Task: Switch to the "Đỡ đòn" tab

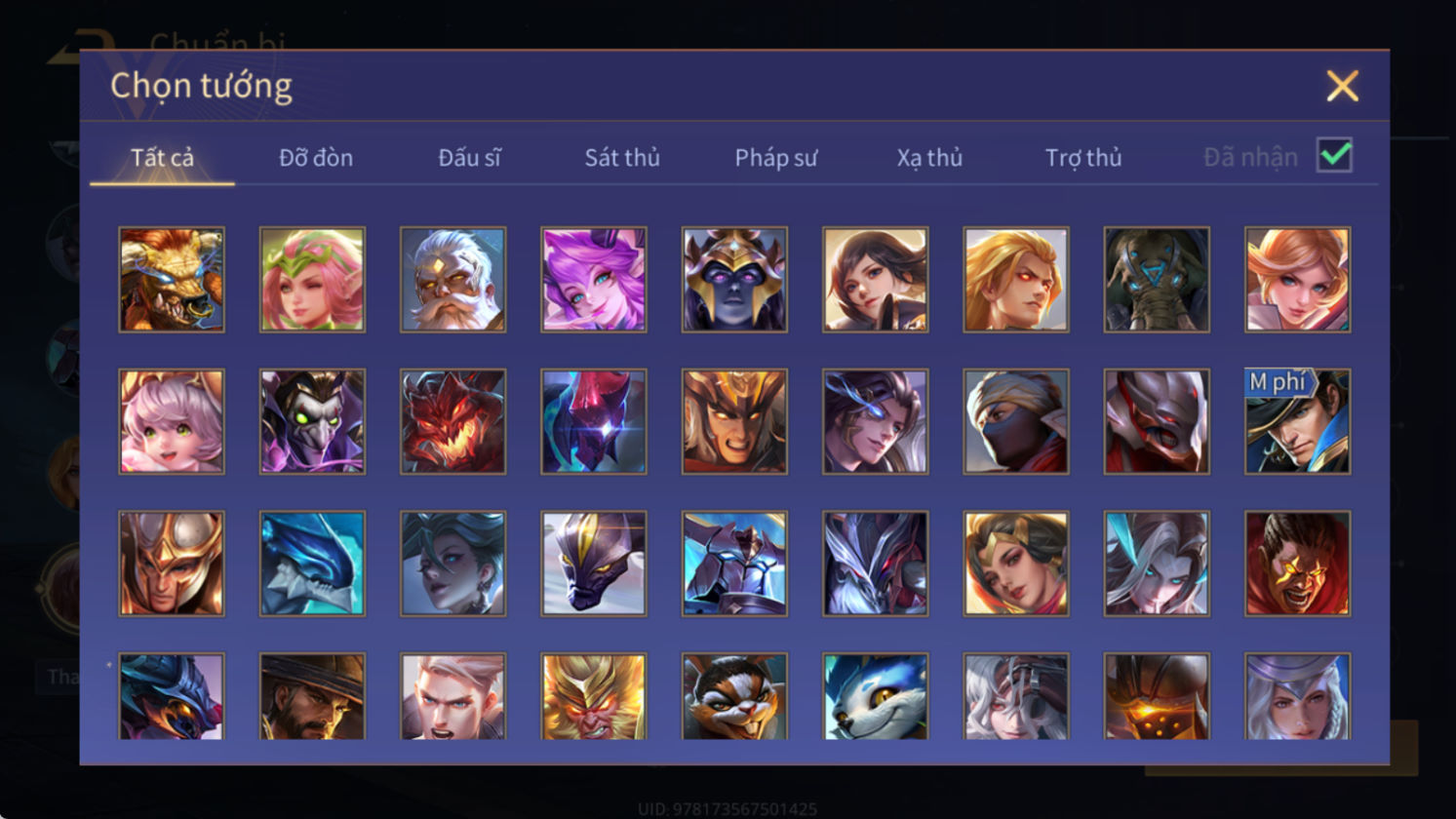Action: click(x=316, y=157)
